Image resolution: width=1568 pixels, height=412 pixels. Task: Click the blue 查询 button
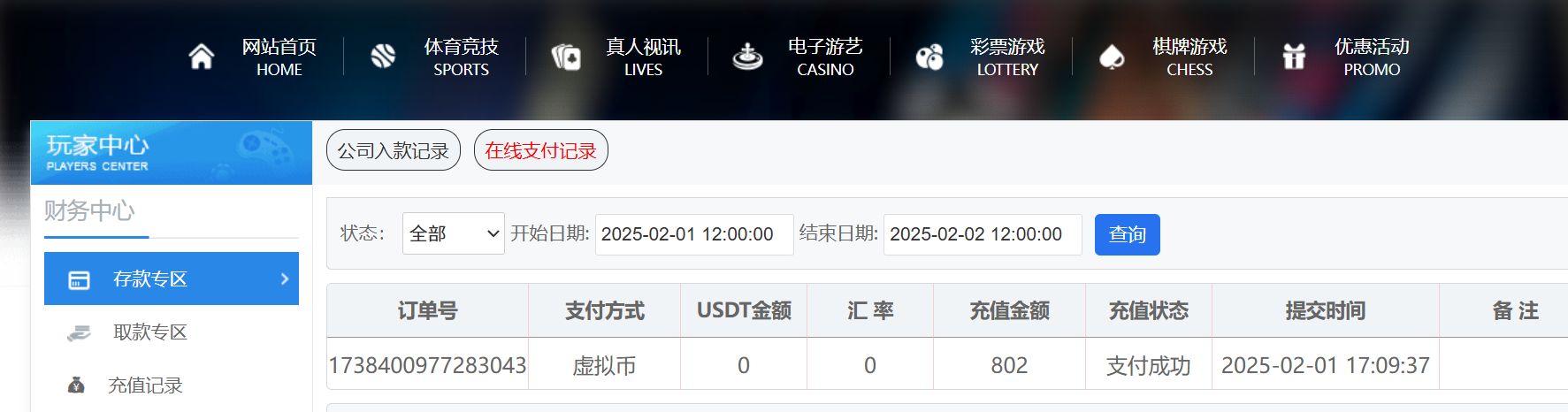coord(1127,234)
